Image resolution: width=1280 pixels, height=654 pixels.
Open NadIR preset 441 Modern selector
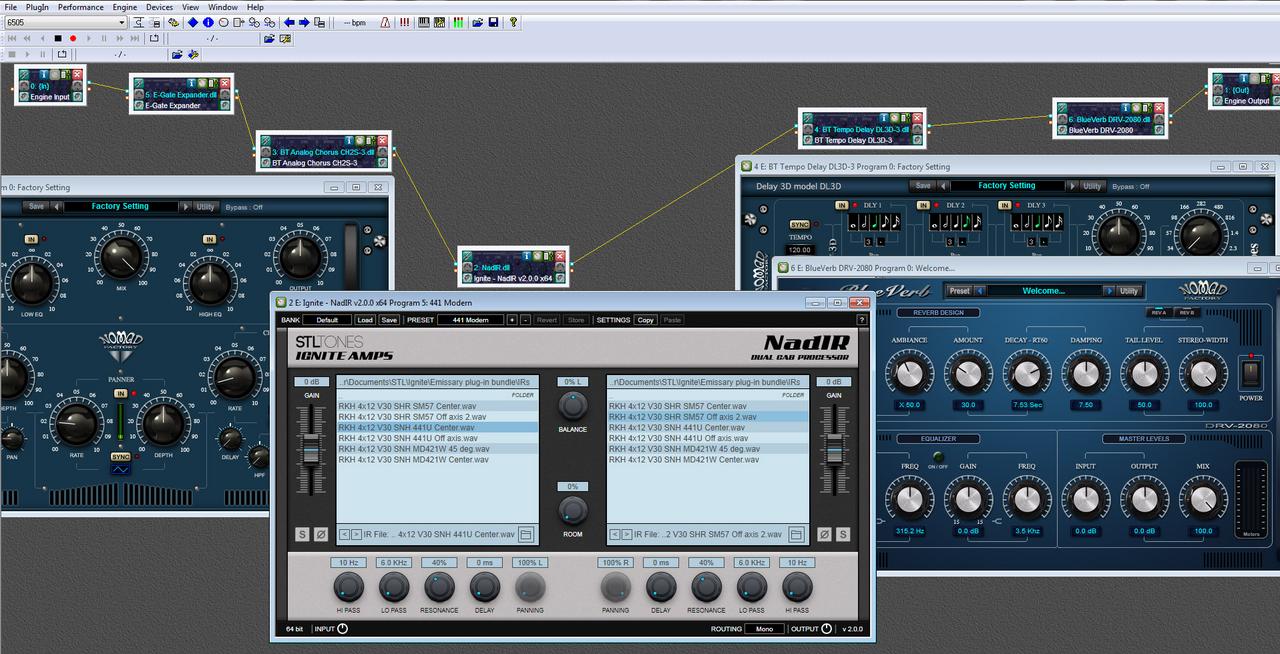tap(470, 320)
